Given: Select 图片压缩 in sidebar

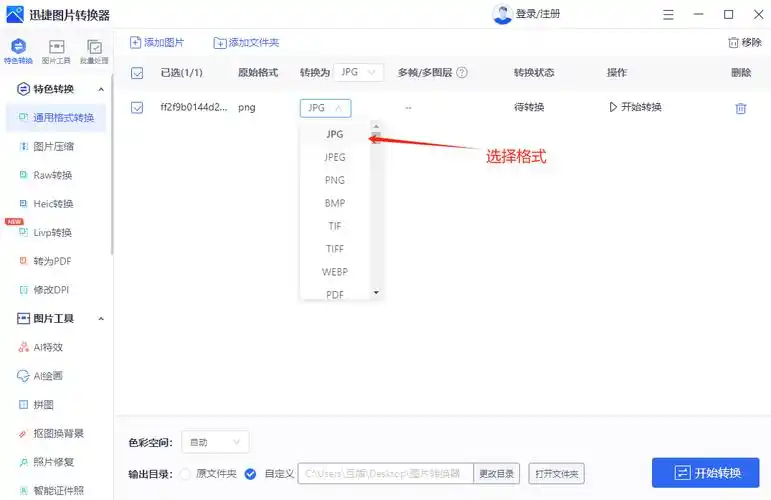Looking at the screenshot, I should pyautogui.click(x=56, y=147).
